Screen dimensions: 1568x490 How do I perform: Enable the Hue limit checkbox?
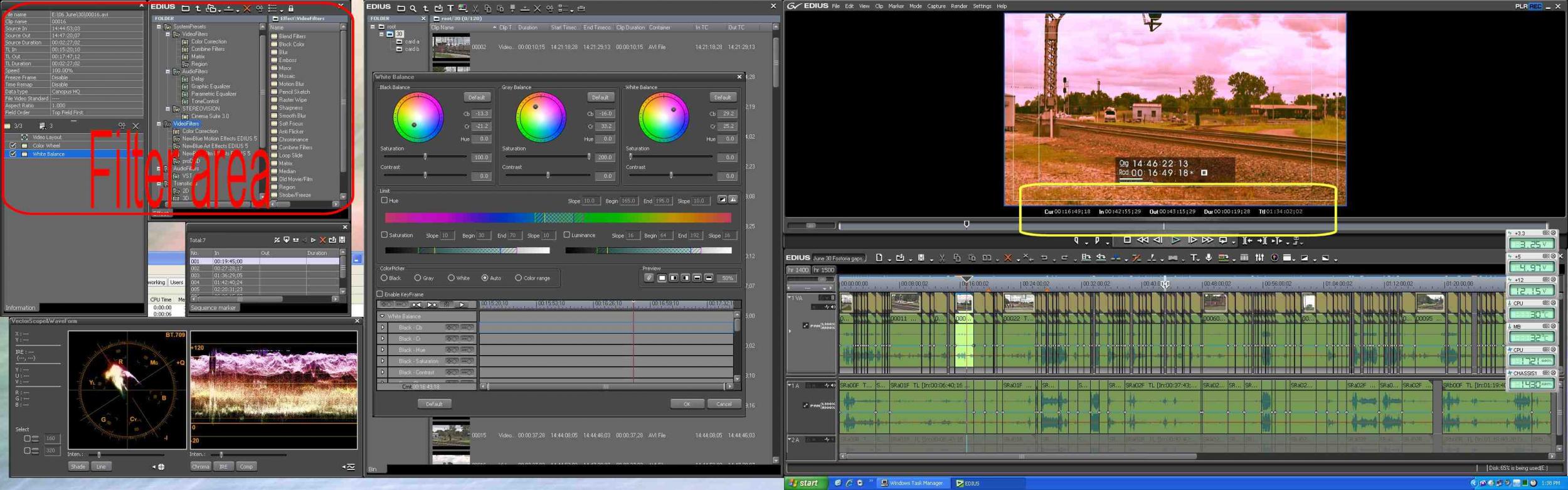(384, 200)
